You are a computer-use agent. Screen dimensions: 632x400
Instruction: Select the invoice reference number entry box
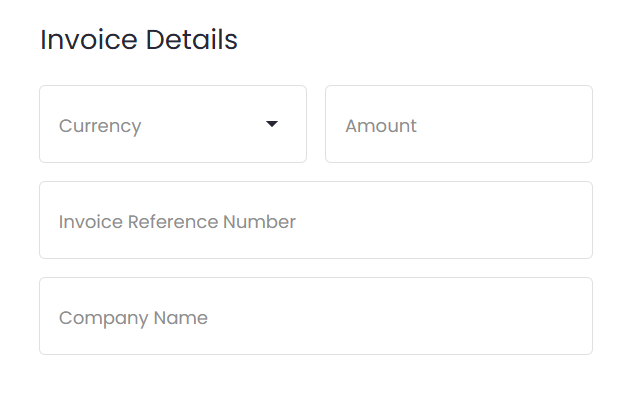315,220
